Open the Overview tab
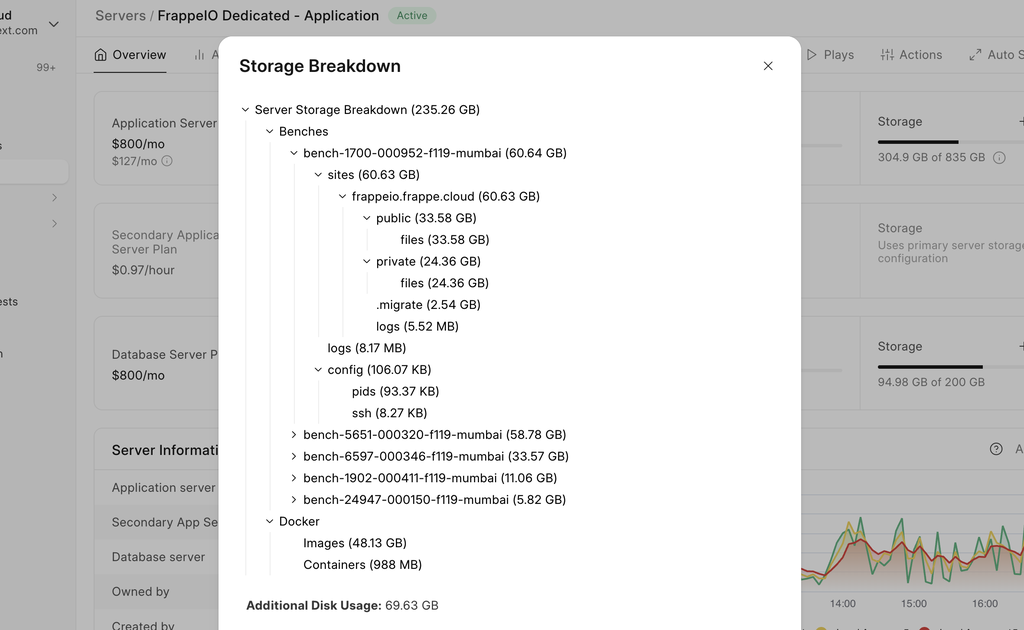The width and height of the screenshot is (1024, 630). 130,55
